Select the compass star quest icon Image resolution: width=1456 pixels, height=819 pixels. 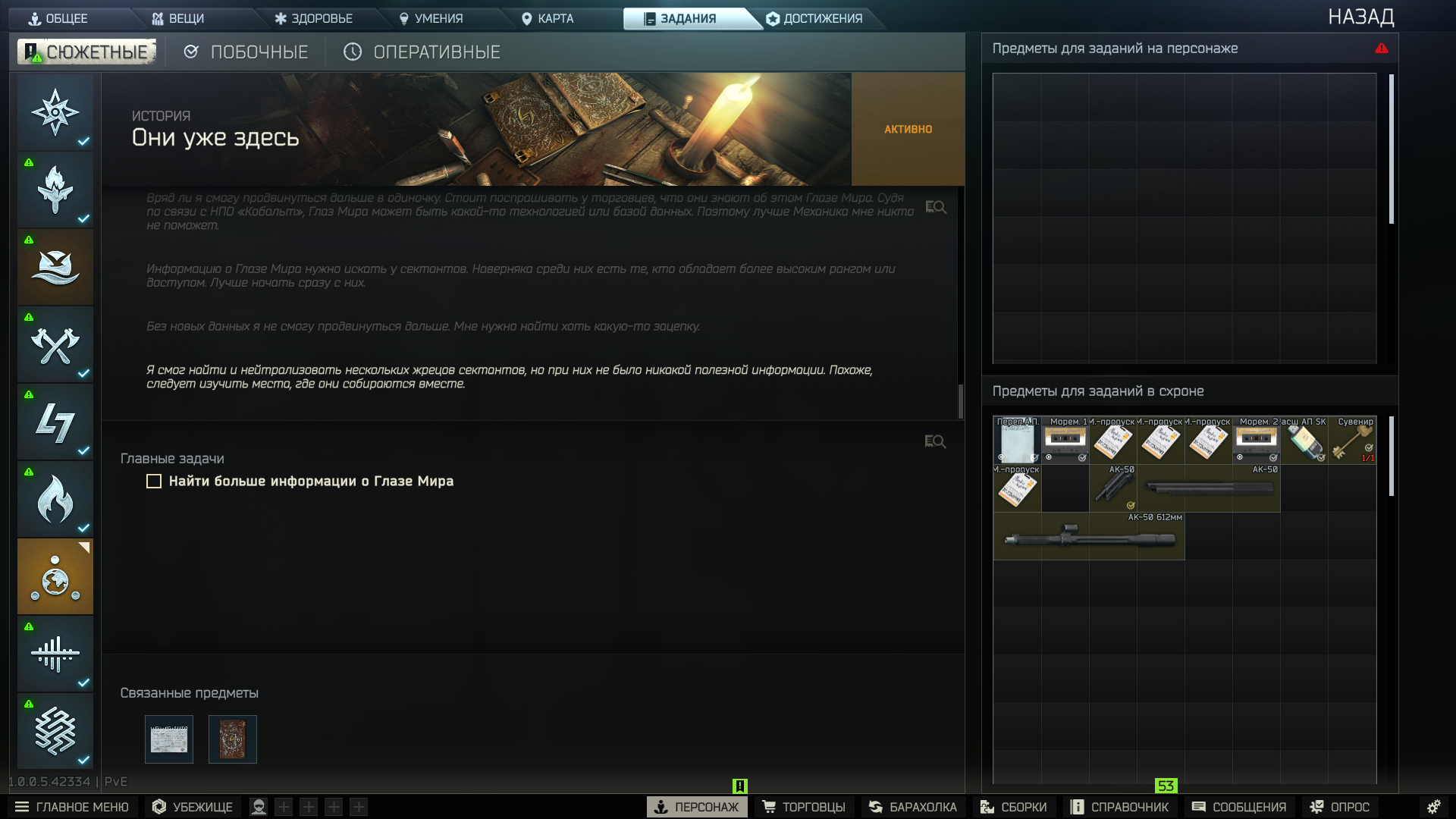pyautogui.click(x=55, y=112)
